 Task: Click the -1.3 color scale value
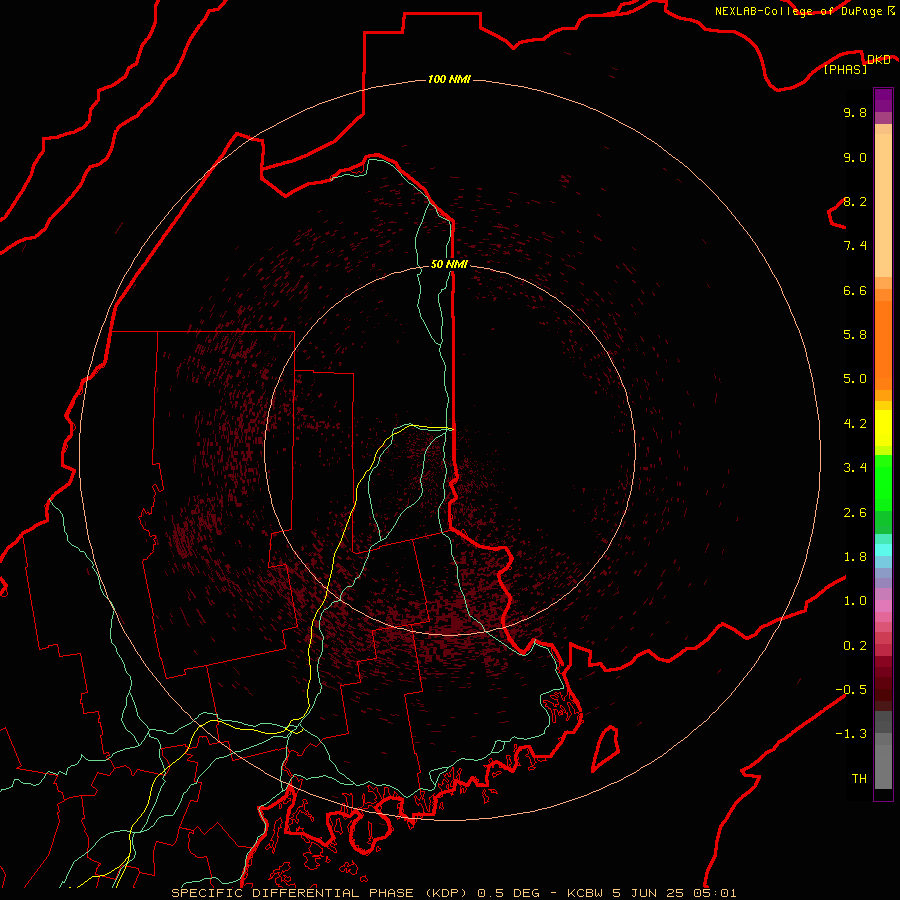(x=851, y=734)
